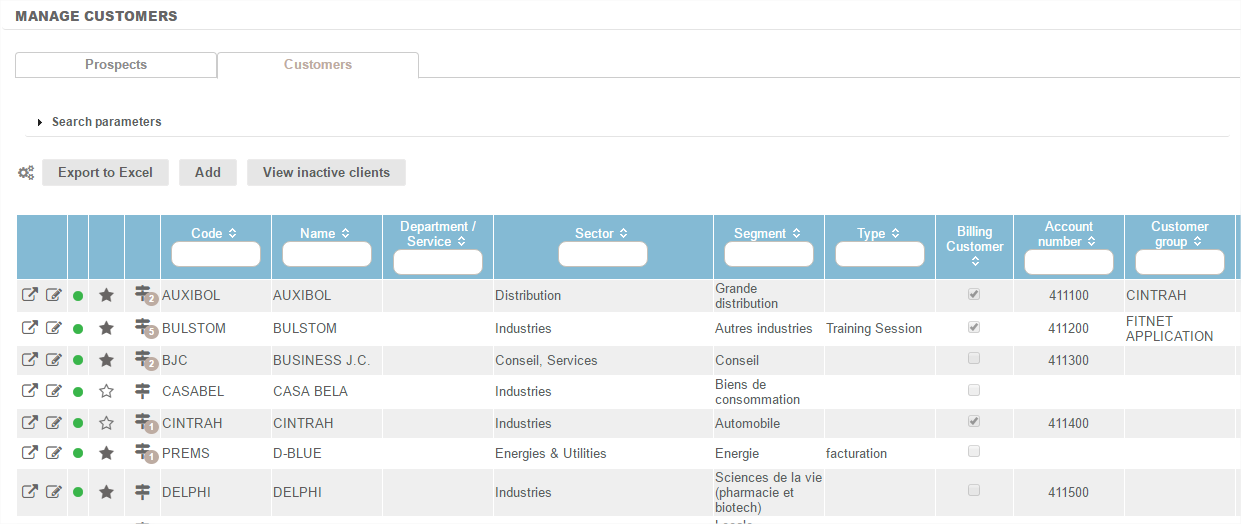This screenshot has width=1241, height=524.
Task: Edit the BULSTOM customer using pencil icon
Action: (x=54, y=328)
